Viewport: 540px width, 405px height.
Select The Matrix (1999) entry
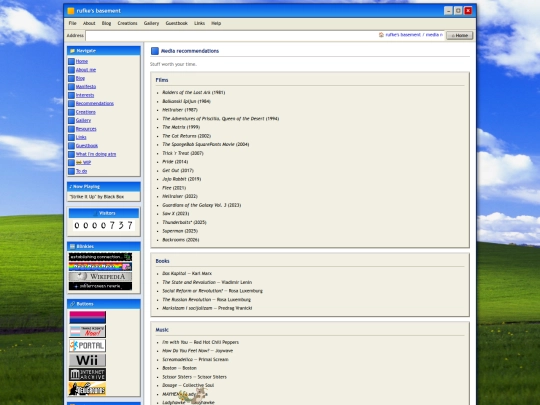pyautogui.click(x=181, y=127)
